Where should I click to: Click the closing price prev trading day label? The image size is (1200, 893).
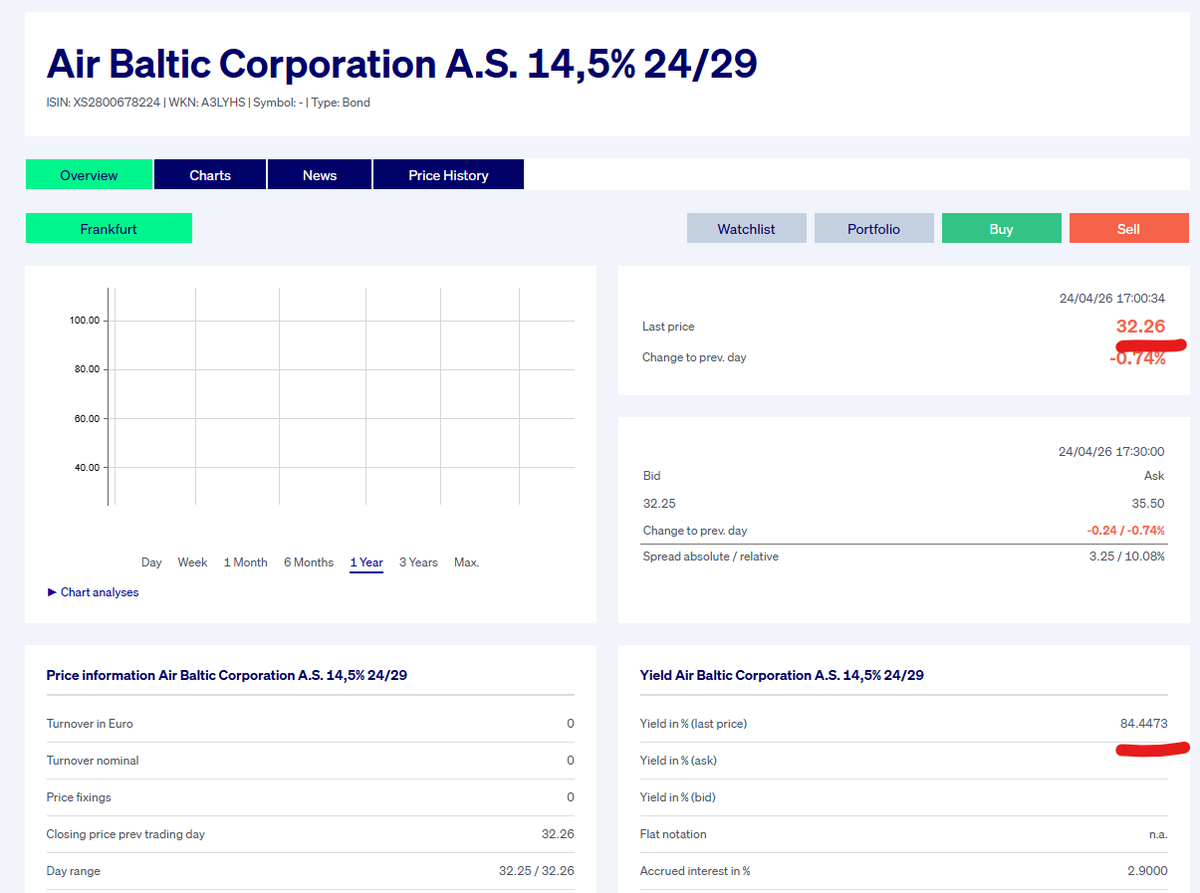(x=126, y=834)
